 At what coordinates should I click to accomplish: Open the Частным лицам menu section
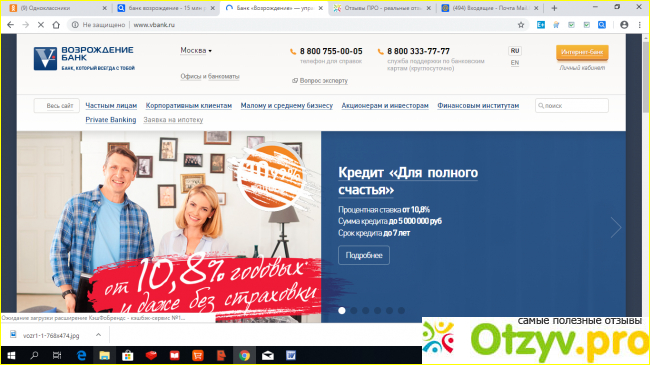(111, 106)
